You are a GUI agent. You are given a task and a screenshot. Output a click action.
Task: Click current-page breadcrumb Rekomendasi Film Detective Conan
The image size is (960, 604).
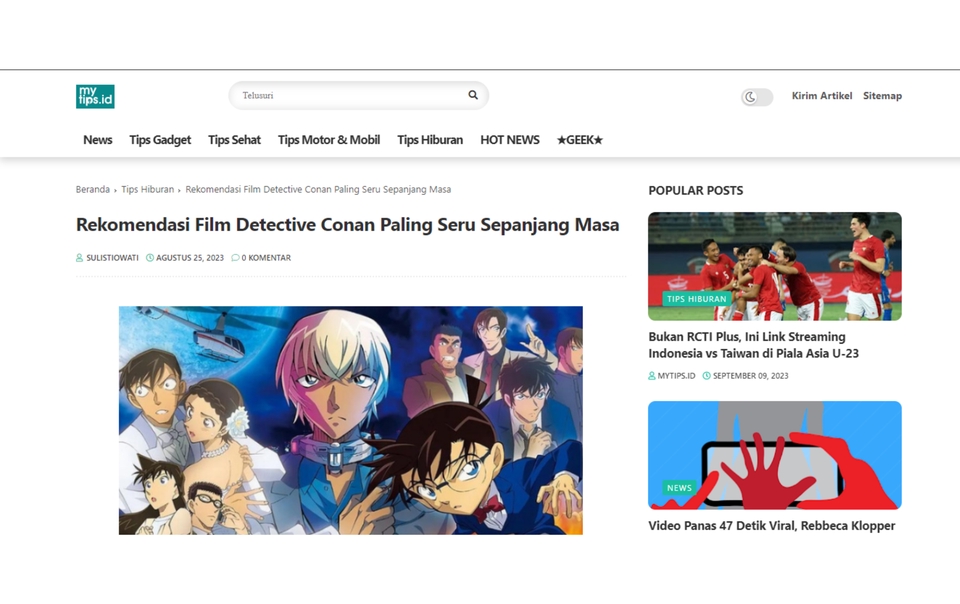point(318,189)
